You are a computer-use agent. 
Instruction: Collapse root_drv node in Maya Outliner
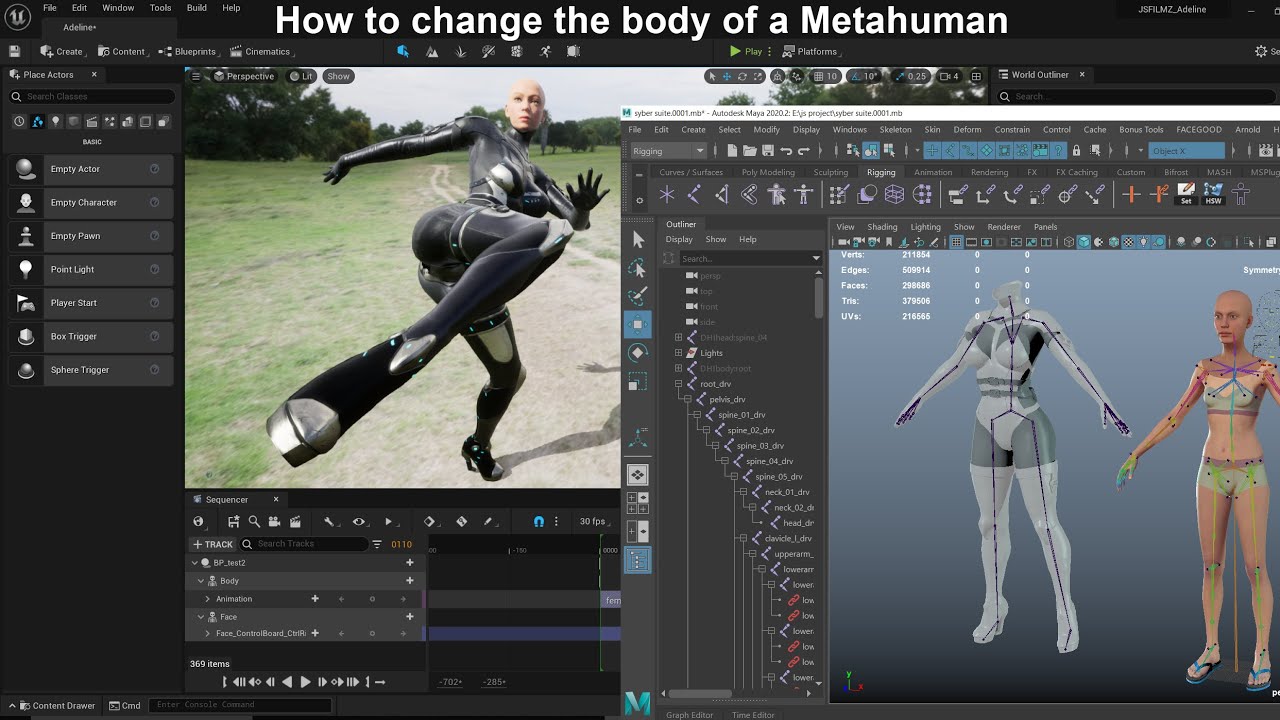point(678,384)
